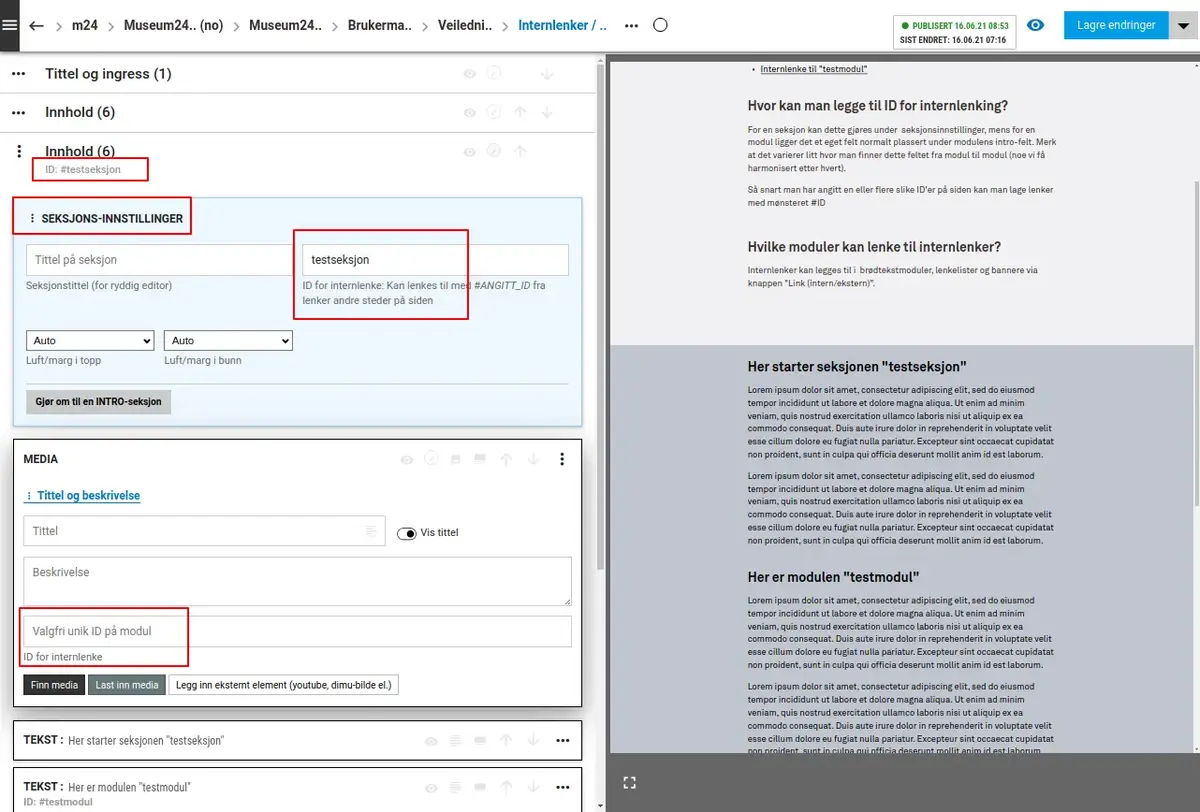Move the collapsed Innhold section up
This screenshot has width=1200, height=812.
pyautogui.click(x=519, y=113)
